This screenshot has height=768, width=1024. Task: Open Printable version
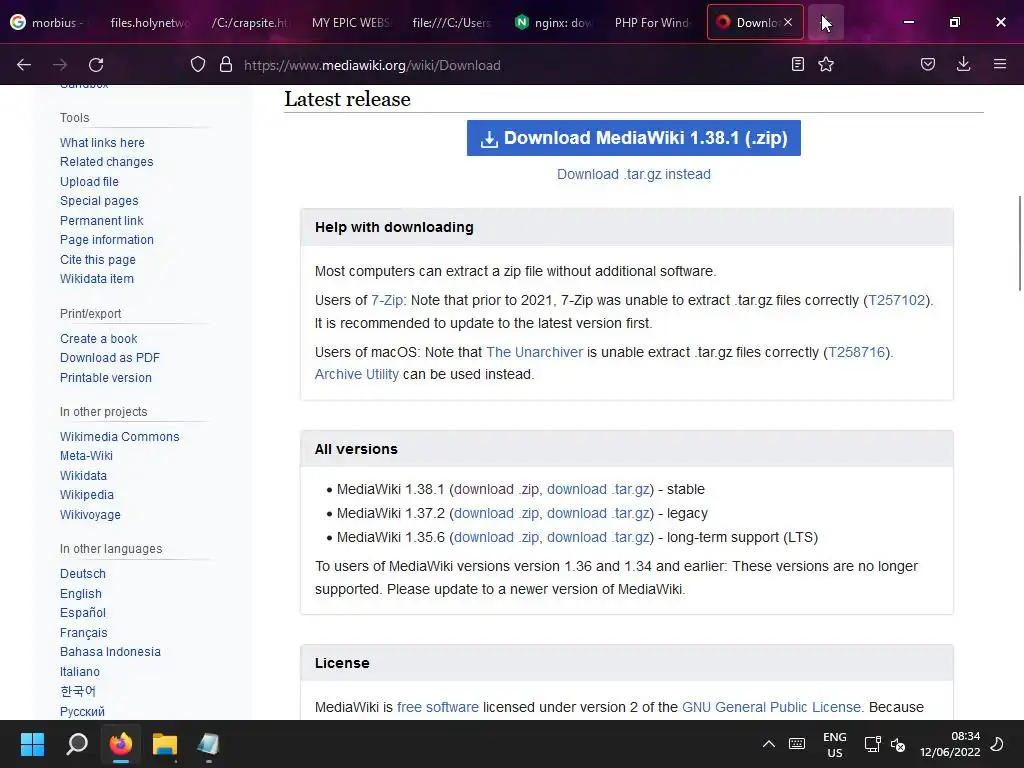[106, 377]
